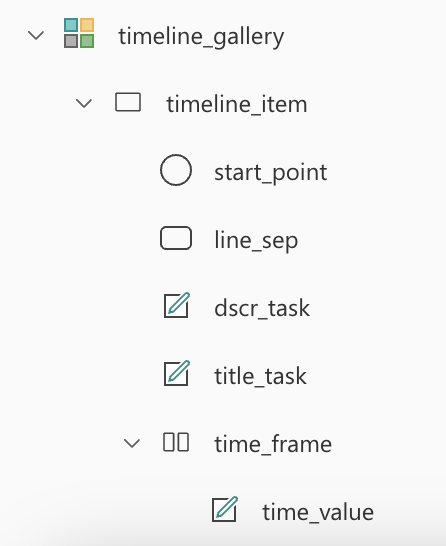This screenshot has height=546, width=446.
Task: Click the timeline_gallery gallery icon
Action: [79, 33]
